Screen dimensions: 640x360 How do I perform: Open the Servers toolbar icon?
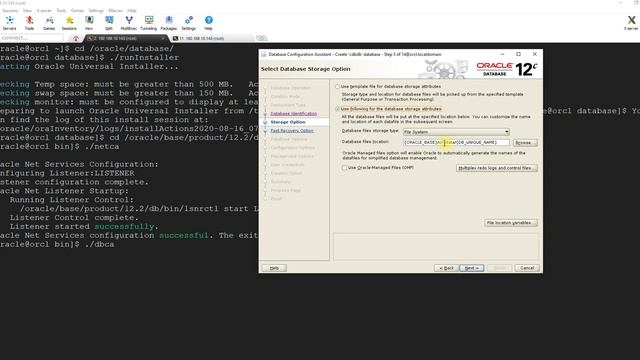coord(9,23)
